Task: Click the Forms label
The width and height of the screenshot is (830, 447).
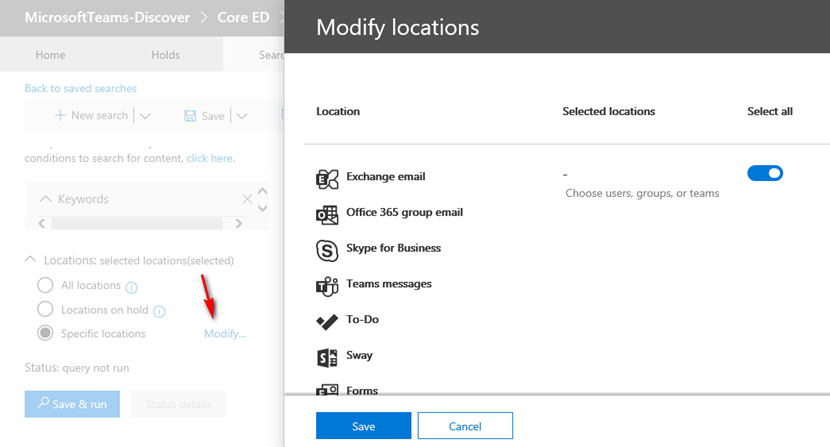Action: click(x=362, y=390)
